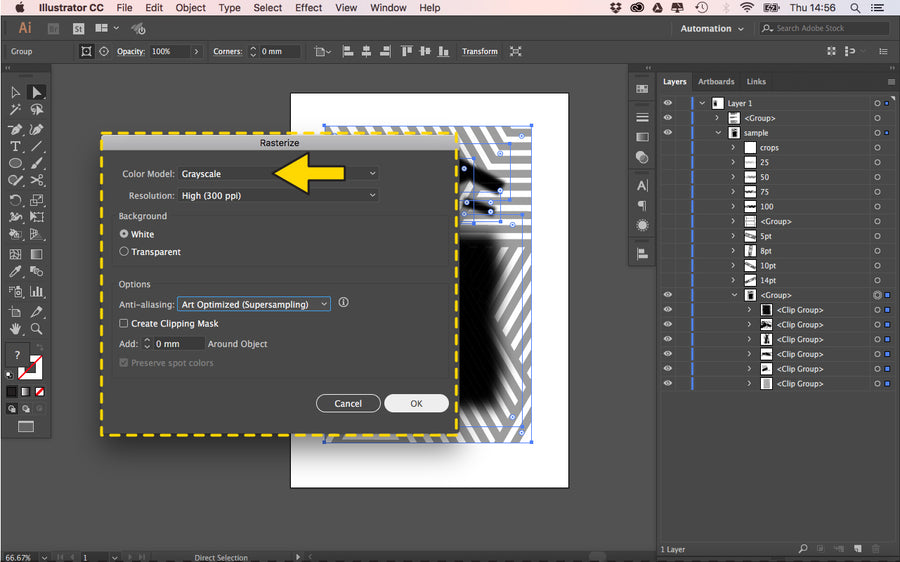Select the Type tool in toolbar
The width and height of the screenshot is (900, 562).
coord(16,146)
